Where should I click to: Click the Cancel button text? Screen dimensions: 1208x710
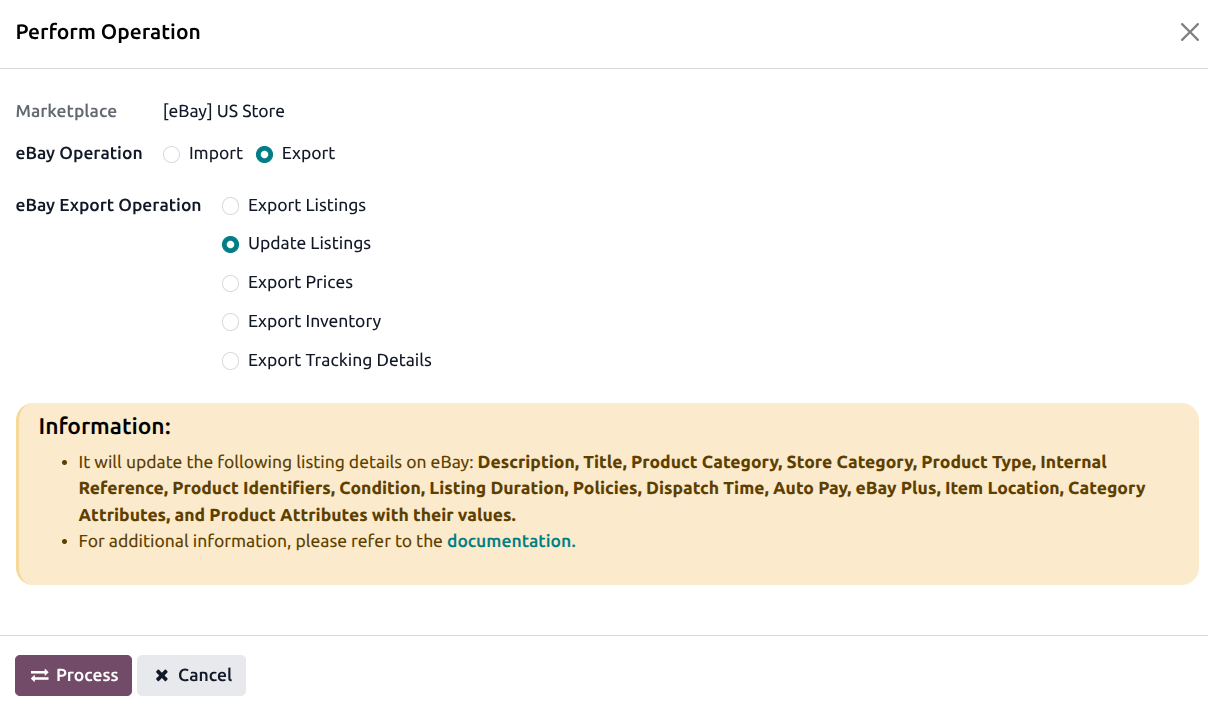[205, 675]
